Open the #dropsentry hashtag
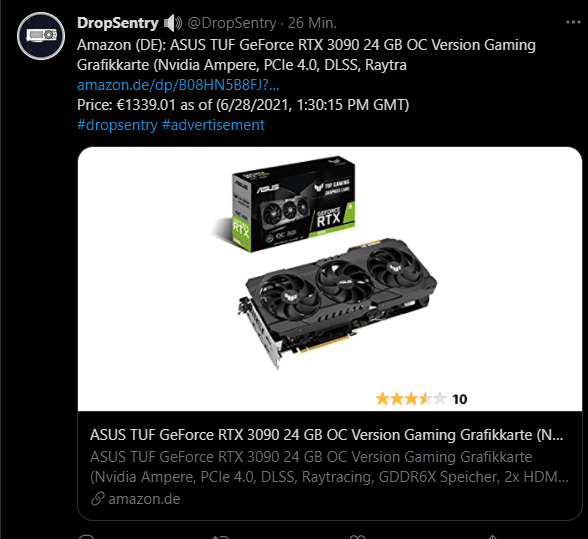 tap(117, 125)
